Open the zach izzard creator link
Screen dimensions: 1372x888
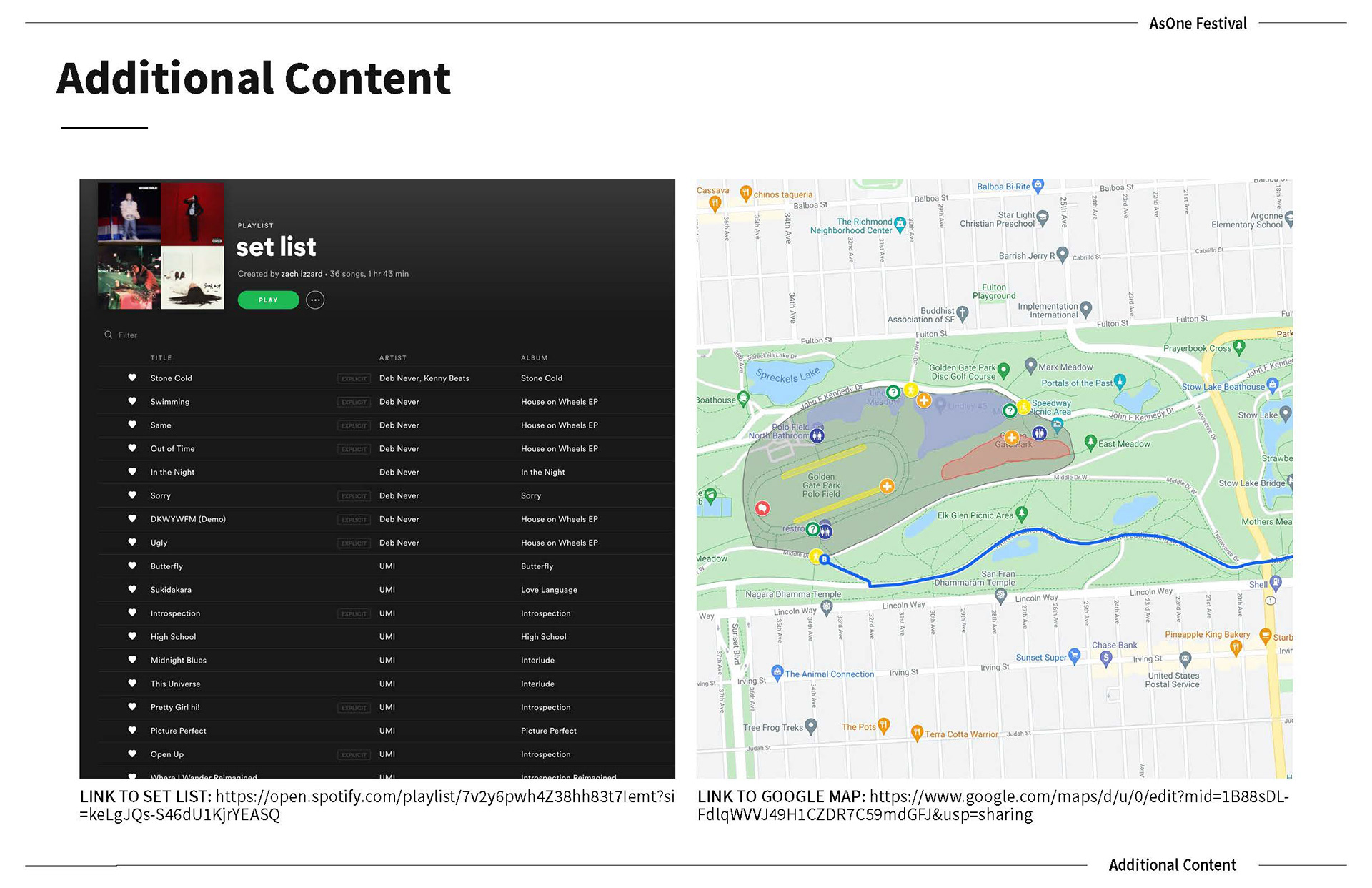point(301,274)
